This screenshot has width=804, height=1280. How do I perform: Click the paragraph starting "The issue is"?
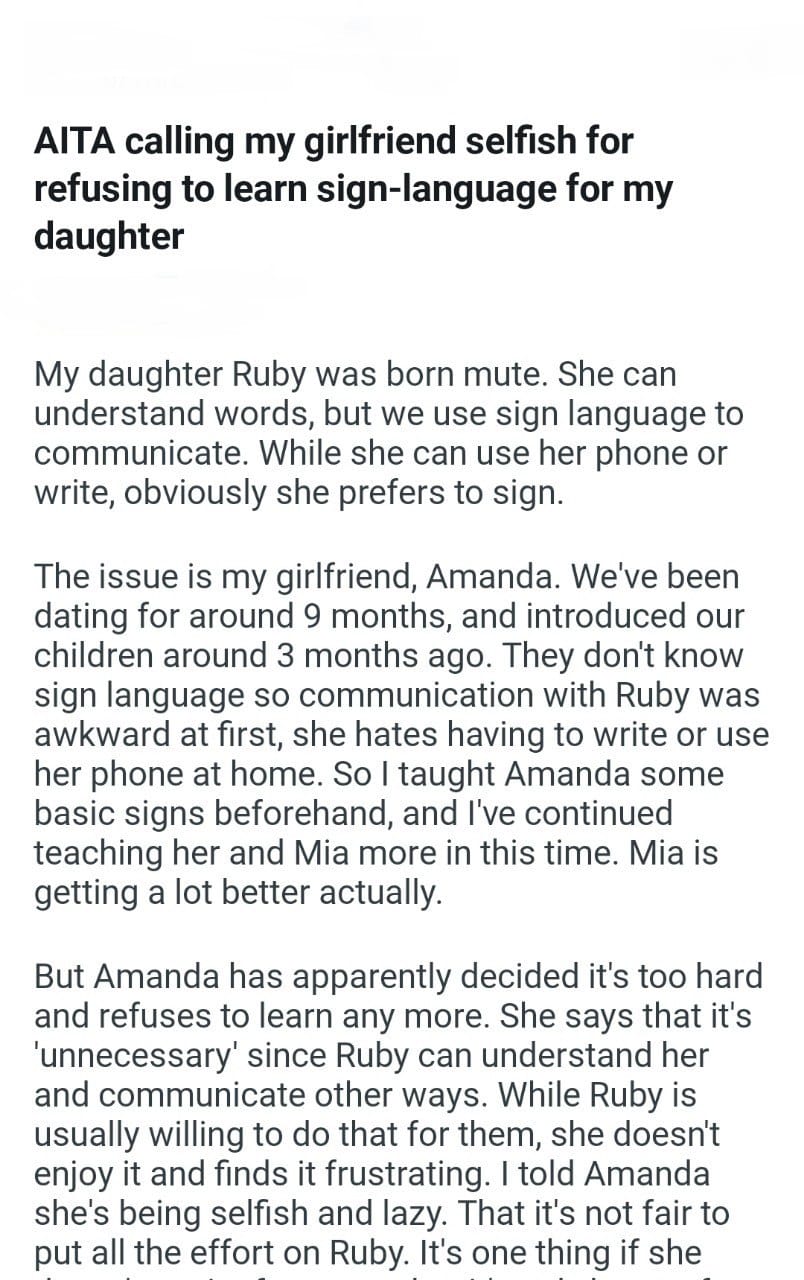coord(400,734)
